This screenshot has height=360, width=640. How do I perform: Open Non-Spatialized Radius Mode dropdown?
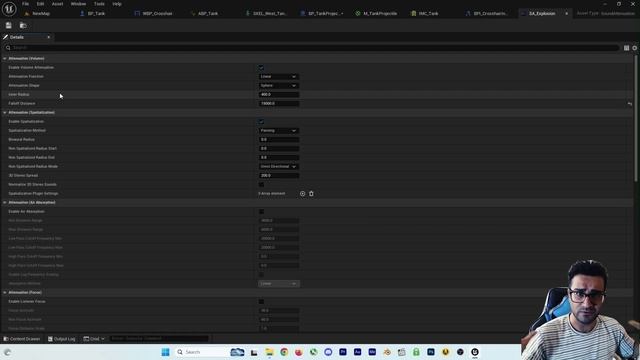[279, 167]
